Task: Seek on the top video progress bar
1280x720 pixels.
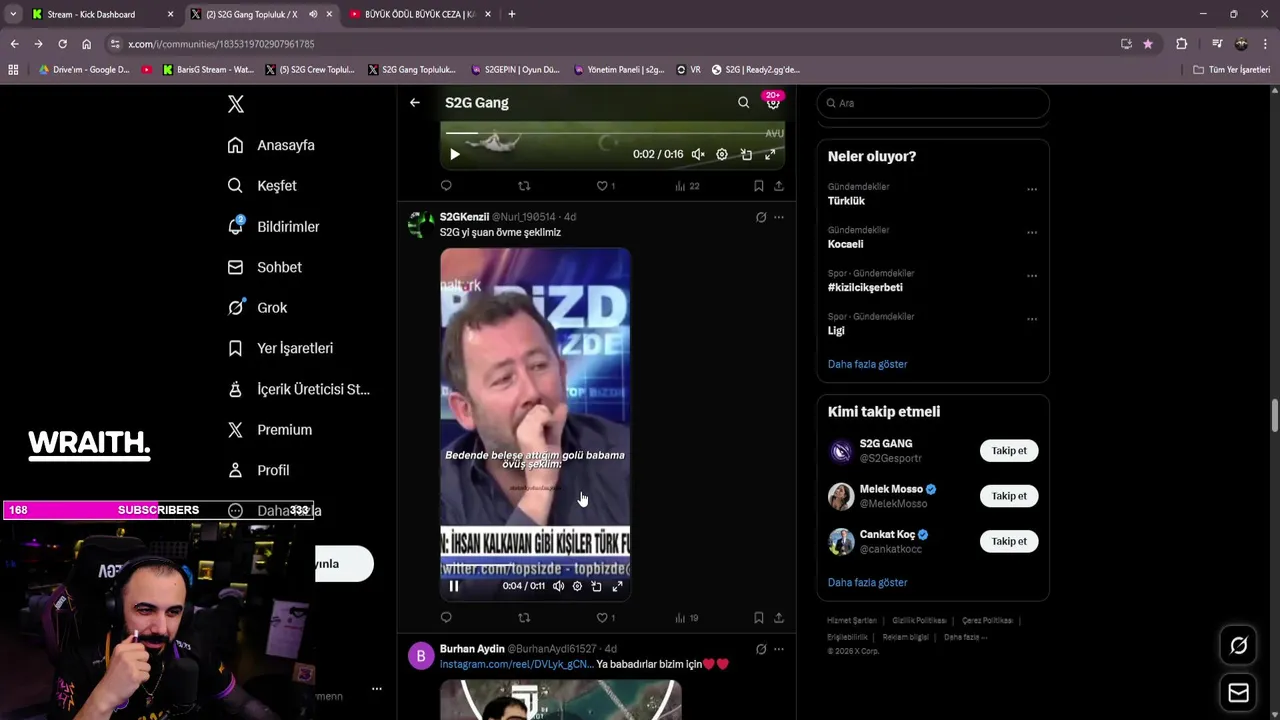Action: pyautogui.click(x=612, y=133)
